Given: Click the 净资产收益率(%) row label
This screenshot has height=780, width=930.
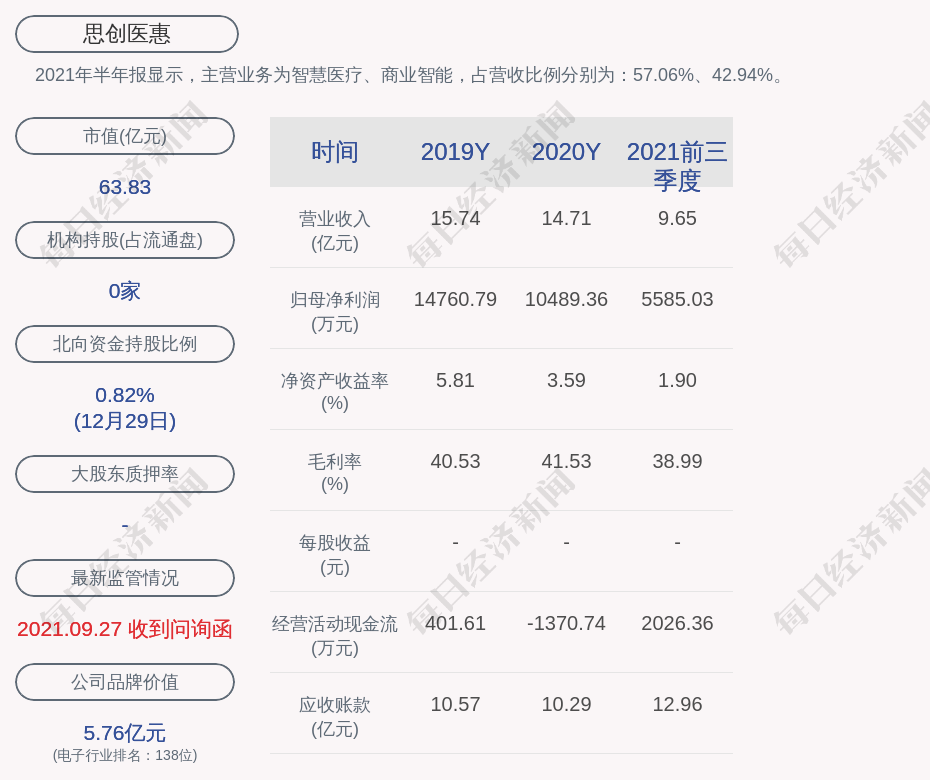Looking at the screenshot, I should pyautogui.click(x=334, y=392).
